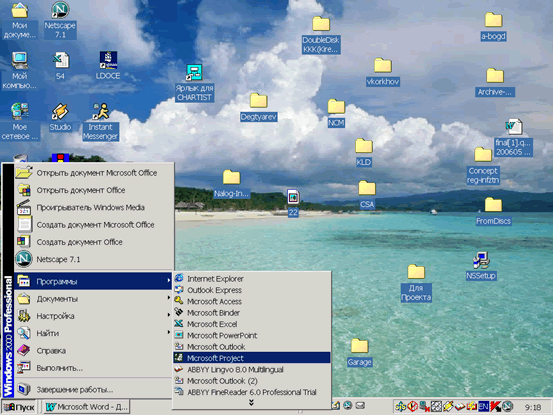Choose Открыть документ Office entry
Viewport: 554px width, 416px height.
pyautogui.click(x=93, y=190)
